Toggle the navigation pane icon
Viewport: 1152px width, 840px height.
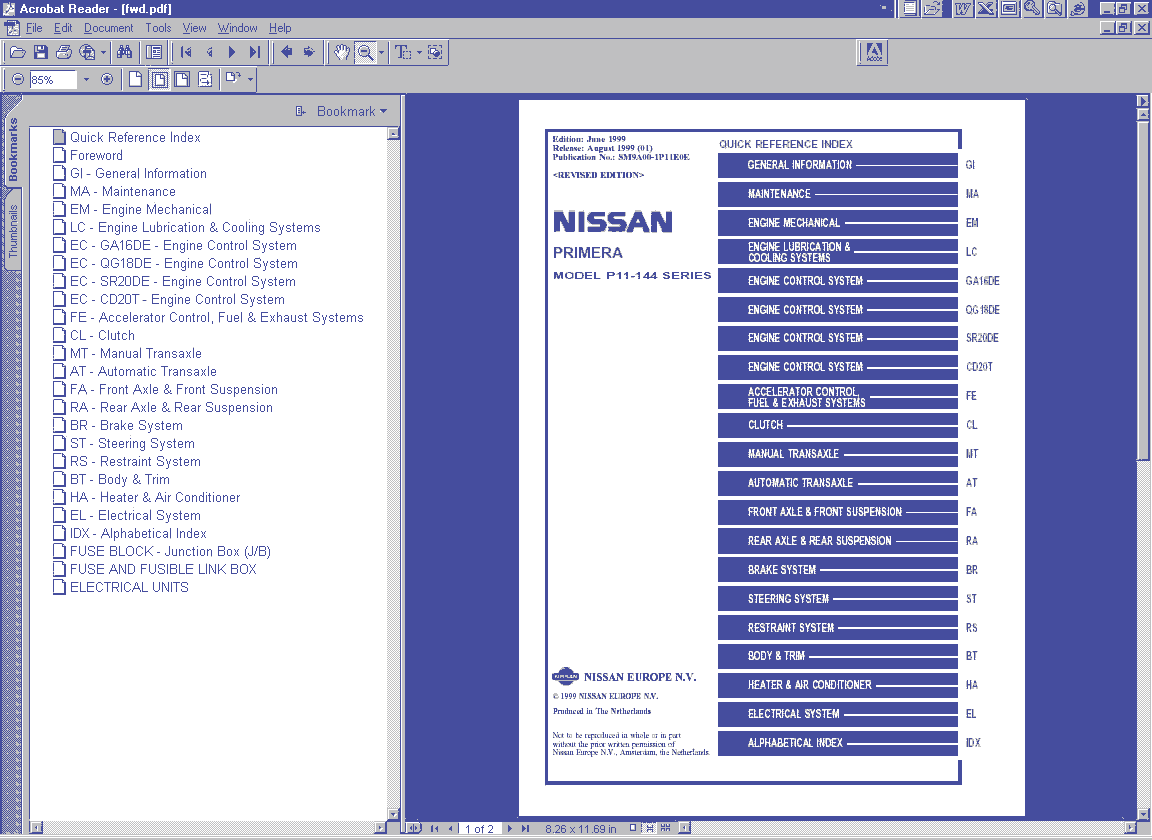pos(154,52)
